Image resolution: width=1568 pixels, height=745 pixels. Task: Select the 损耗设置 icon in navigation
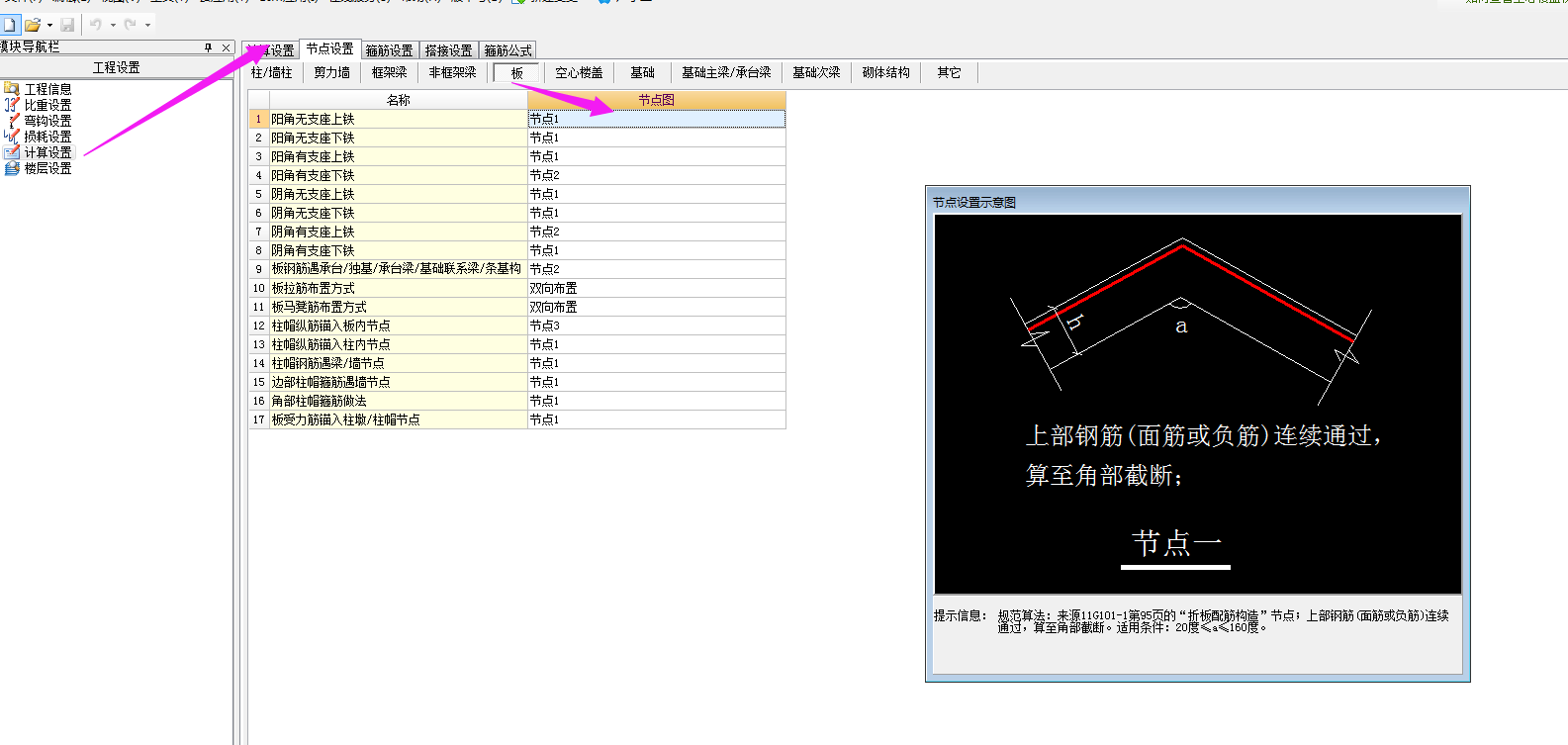pyautogui.click(x=12, y=137)
